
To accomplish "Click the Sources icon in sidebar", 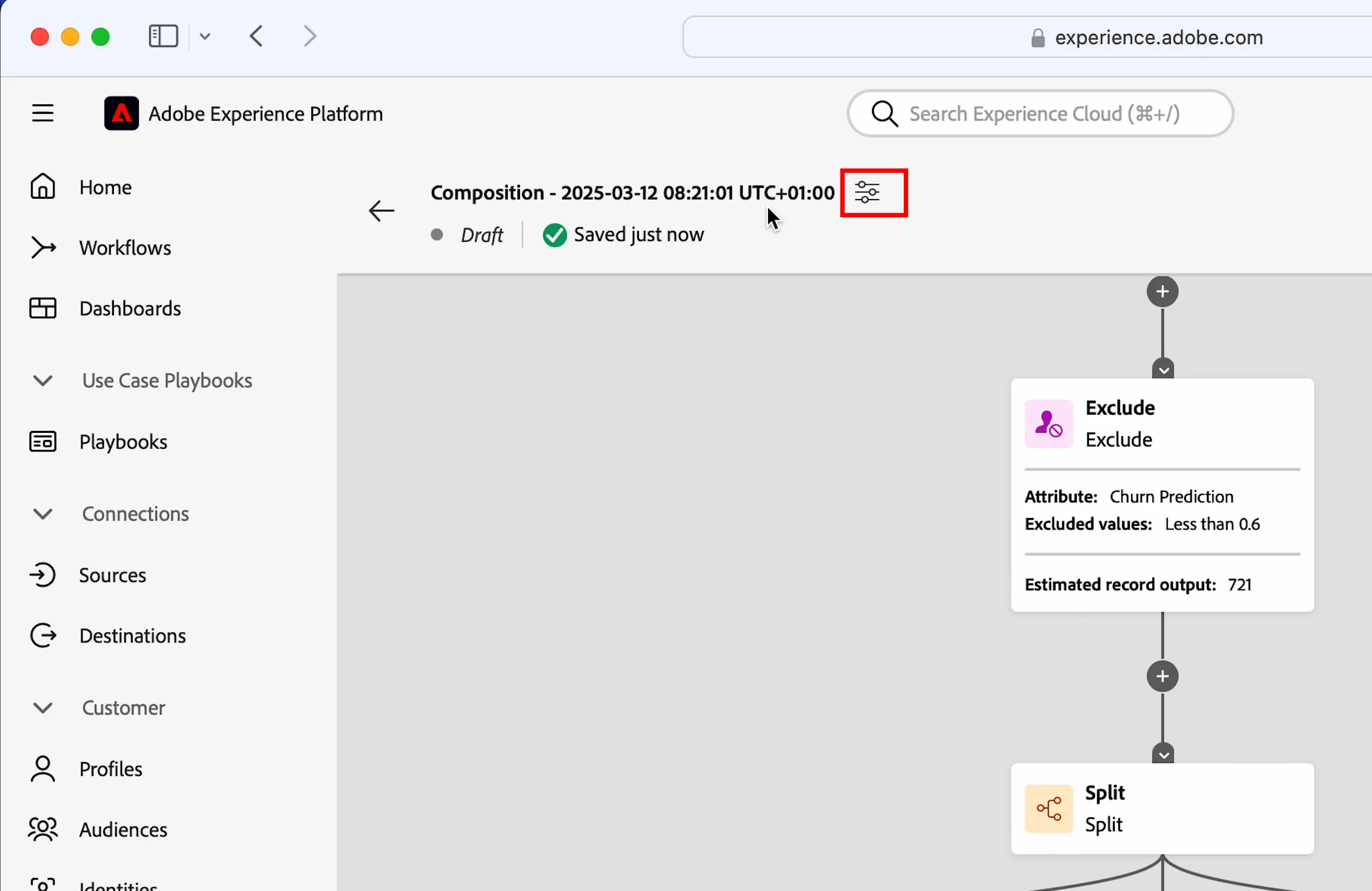I will point(43,575).
